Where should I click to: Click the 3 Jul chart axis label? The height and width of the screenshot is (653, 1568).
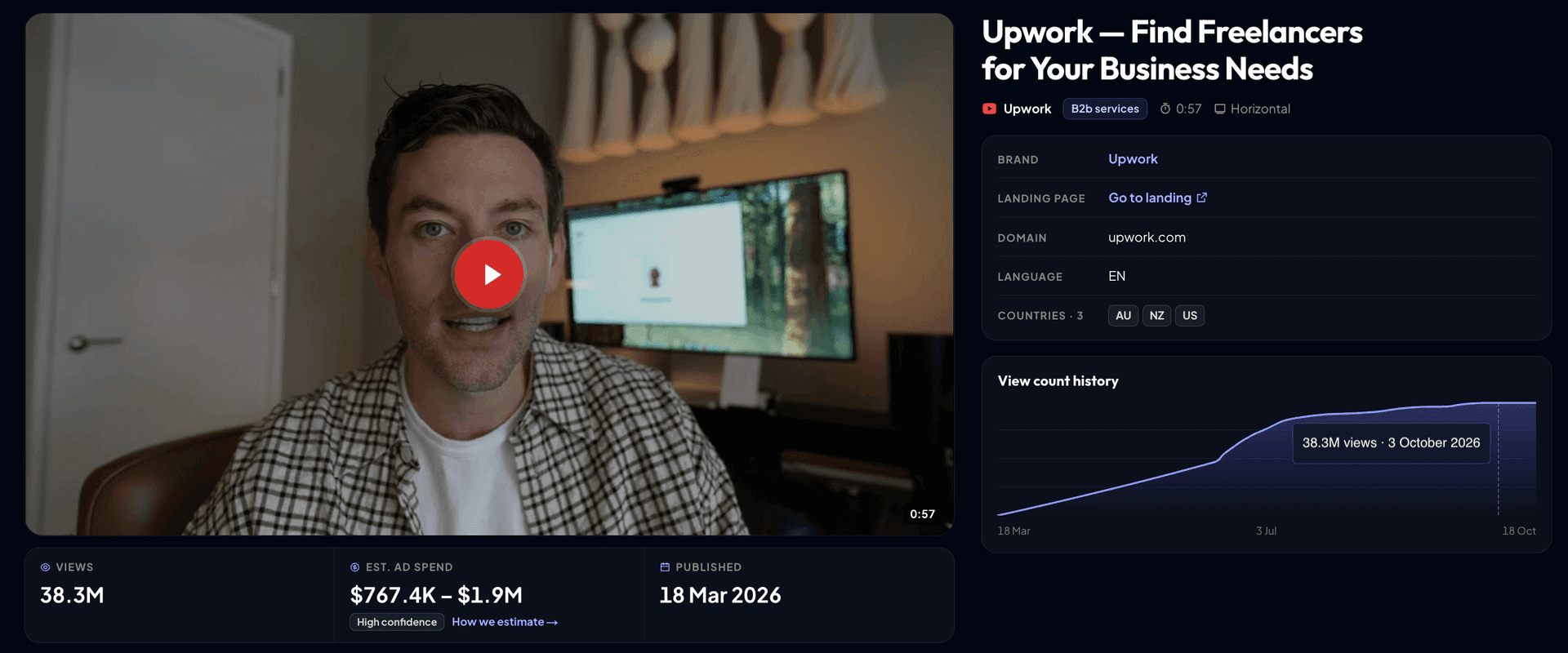pos(1266,531)
